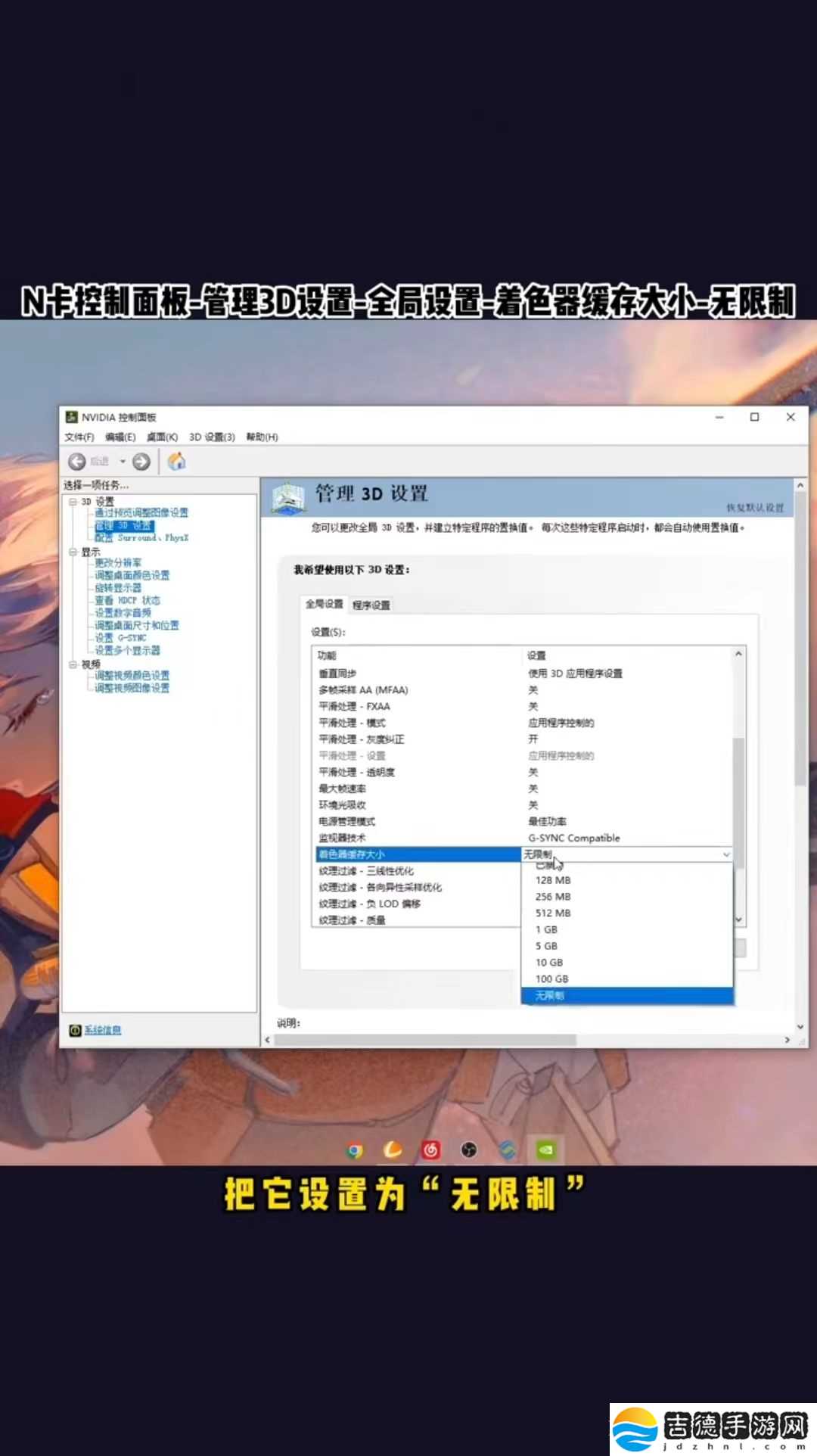Screen dimensions: 817x1456
Task: Open the 编辑(E) menu
Action: (x=120, y=437)
